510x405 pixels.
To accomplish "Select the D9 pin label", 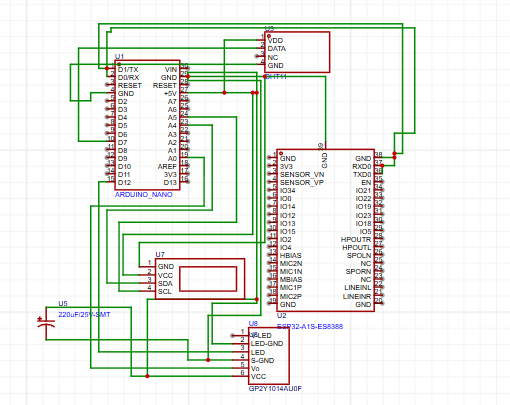I will point(122,159).
